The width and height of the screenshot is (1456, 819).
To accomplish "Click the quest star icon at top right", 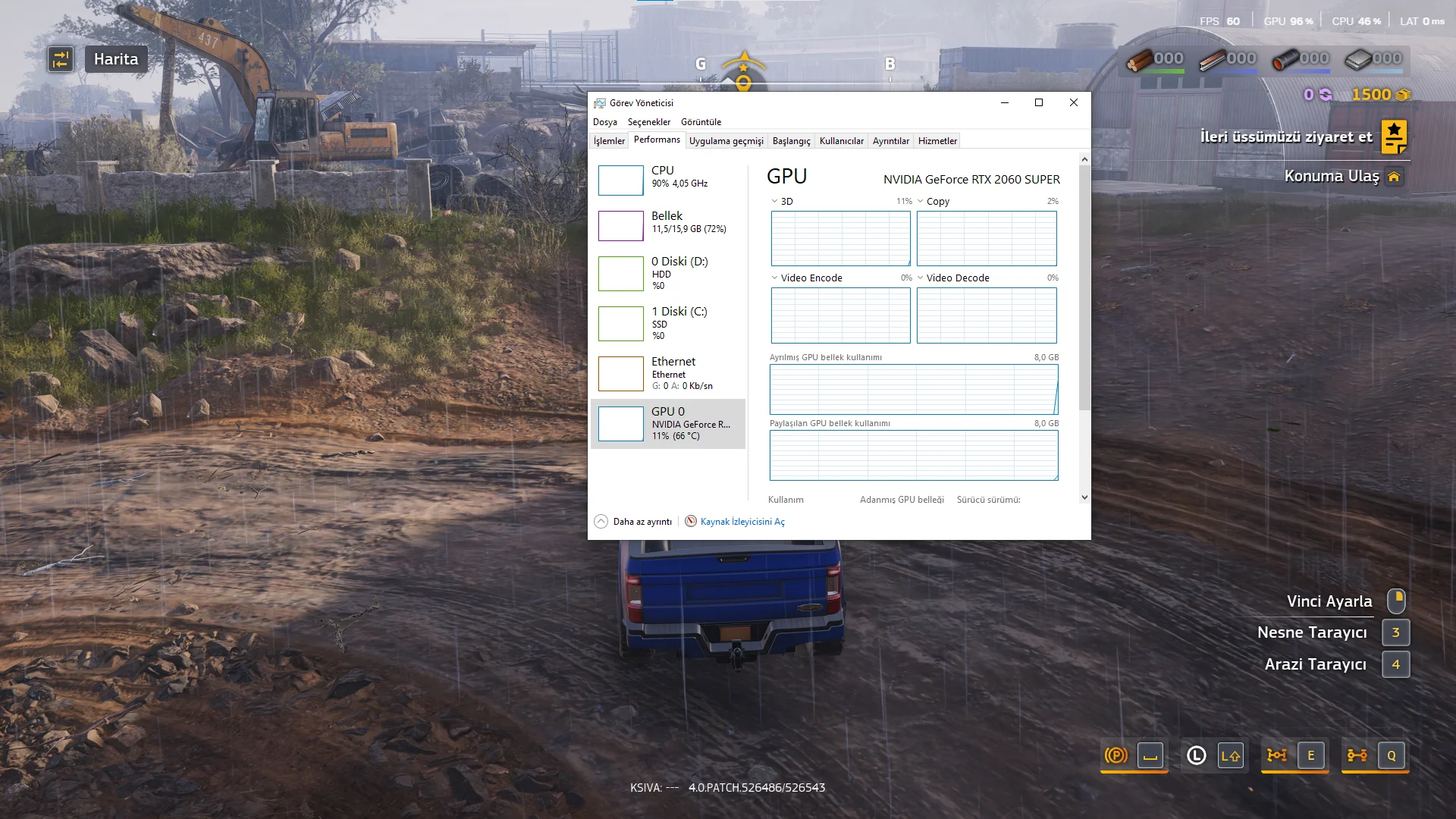I will tap(1394, 136).
